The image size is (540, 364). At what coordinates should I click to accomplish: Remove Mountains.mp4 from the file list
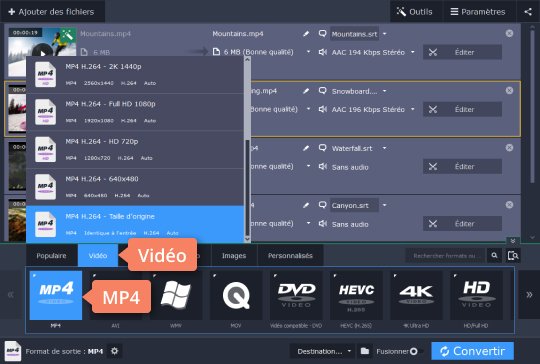pos(509,33)
